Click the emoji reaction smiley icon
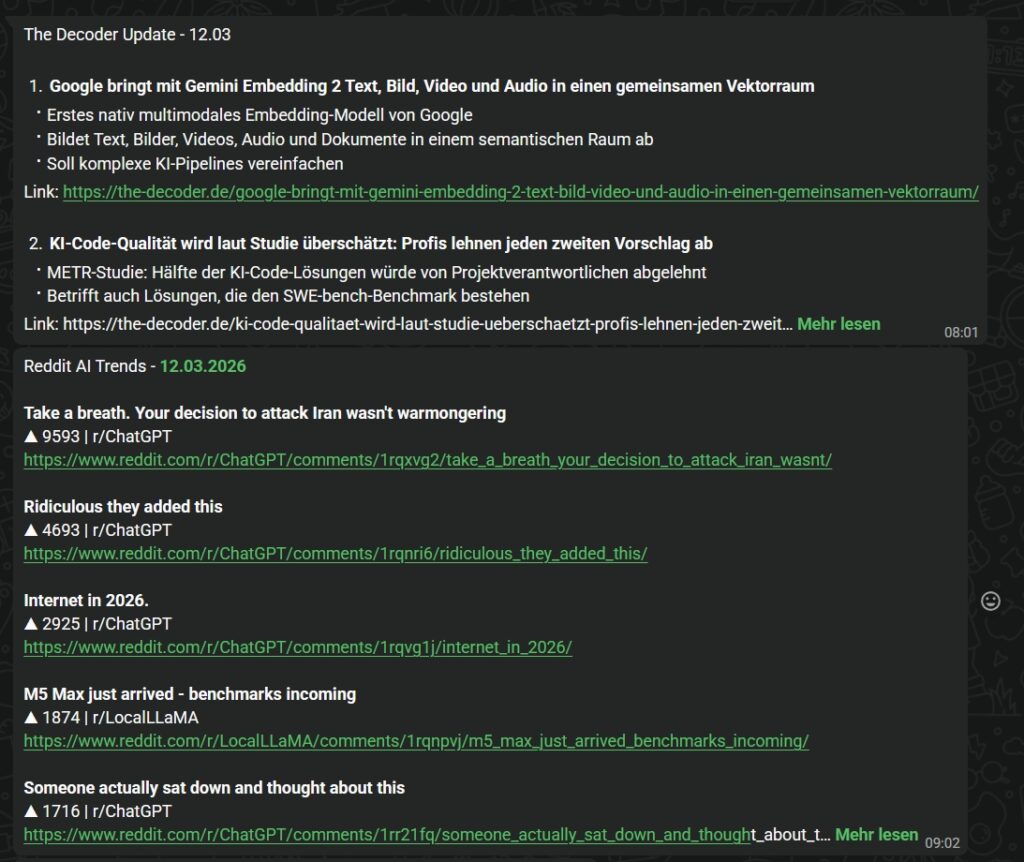Viewport: 1024px width, 862px height. (991, 600)
